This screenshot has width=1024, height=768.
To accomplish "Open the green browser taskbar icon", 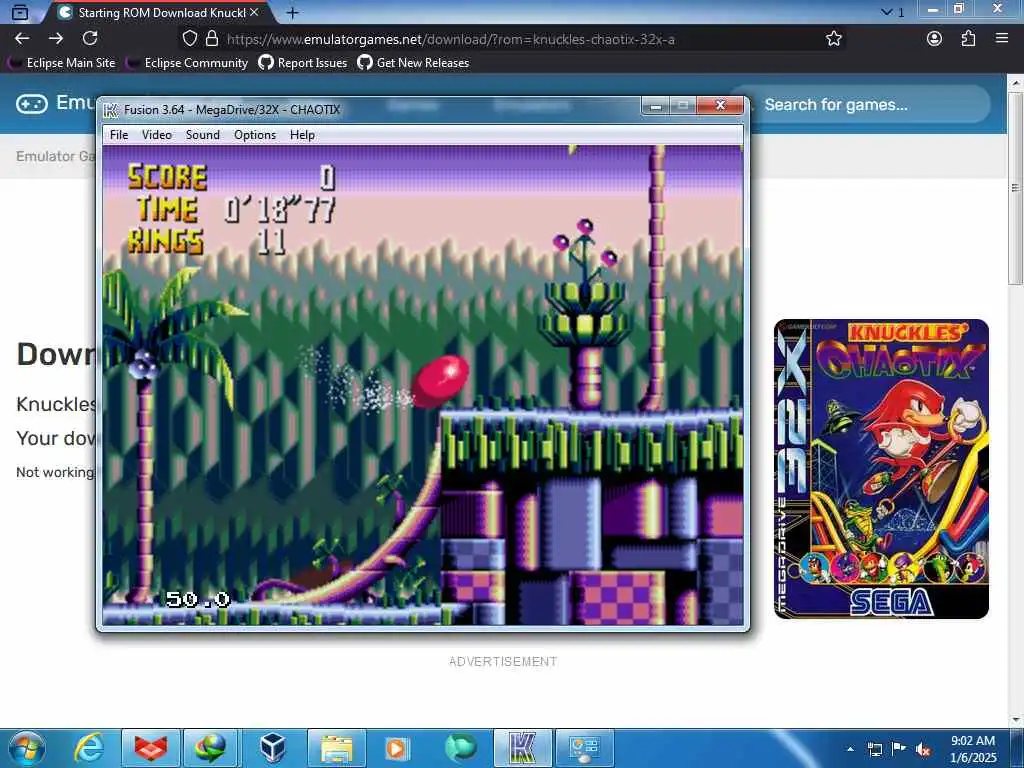I will pyautogui.click(x=460, y=748).
